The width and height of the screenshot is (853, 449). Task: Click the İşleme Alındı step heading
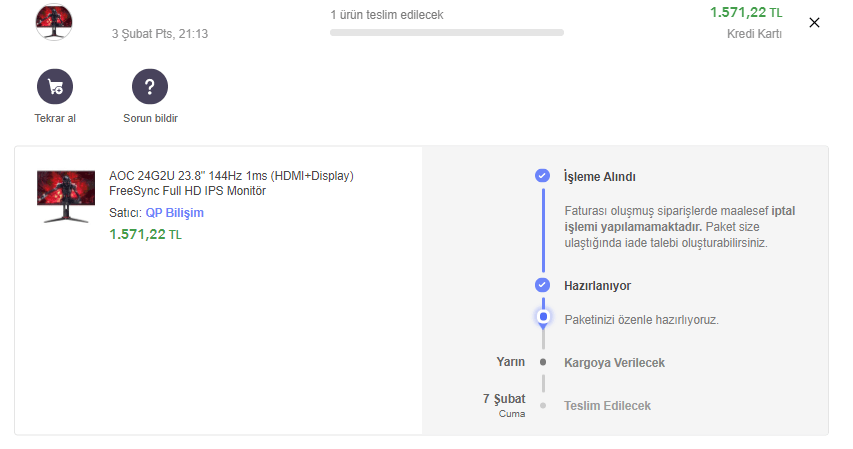click(x=600, y=177)
